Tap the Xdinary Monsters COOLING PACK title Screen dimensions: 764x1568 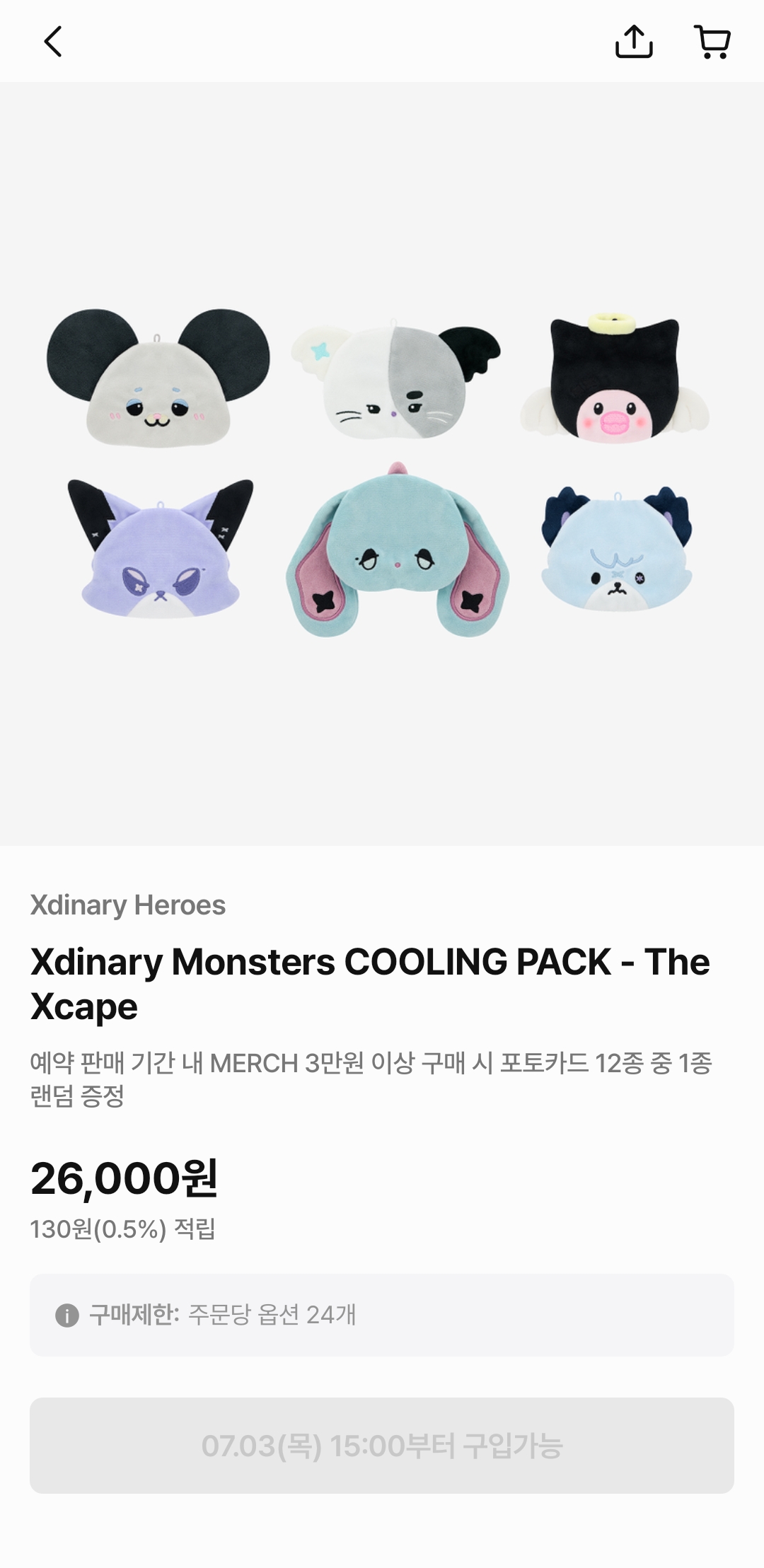point(370,984)
